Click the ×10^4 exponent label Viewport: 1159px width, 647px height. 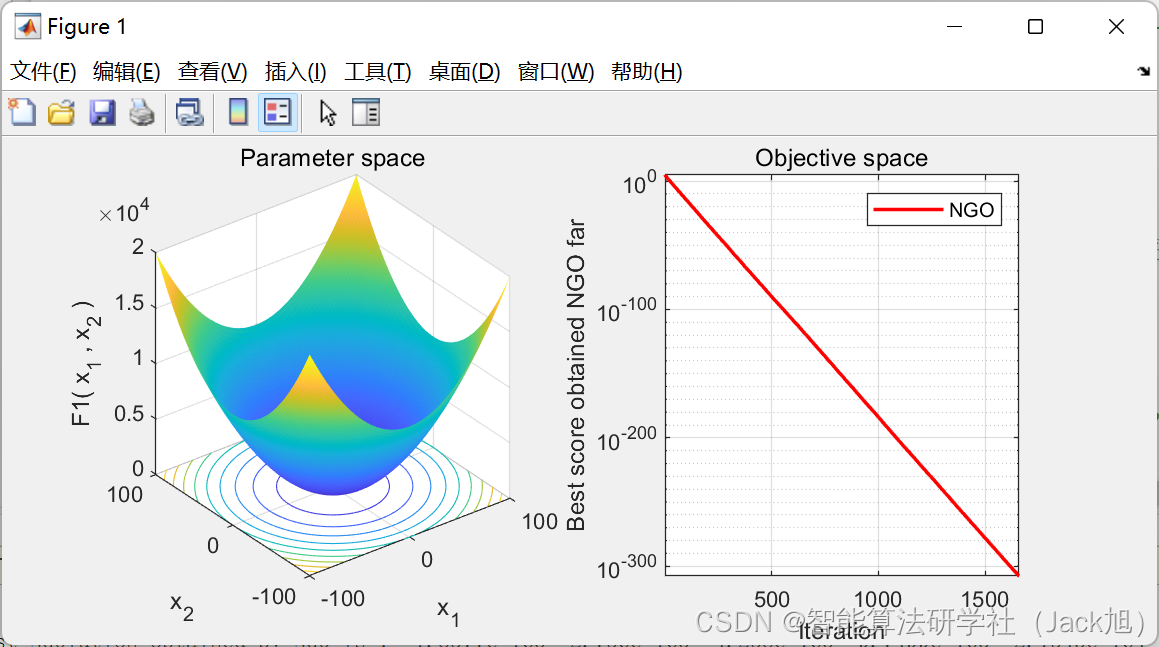tap(124, 211)
